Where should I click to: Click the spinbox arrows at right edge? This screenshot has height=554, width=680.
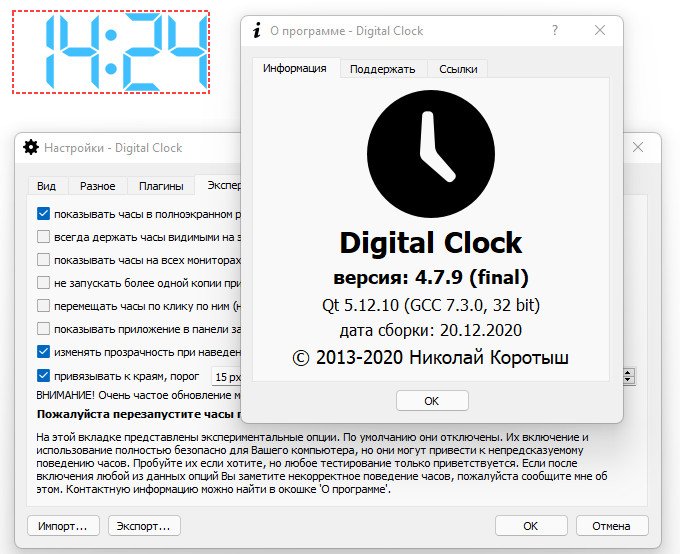[x=629, y=376]
